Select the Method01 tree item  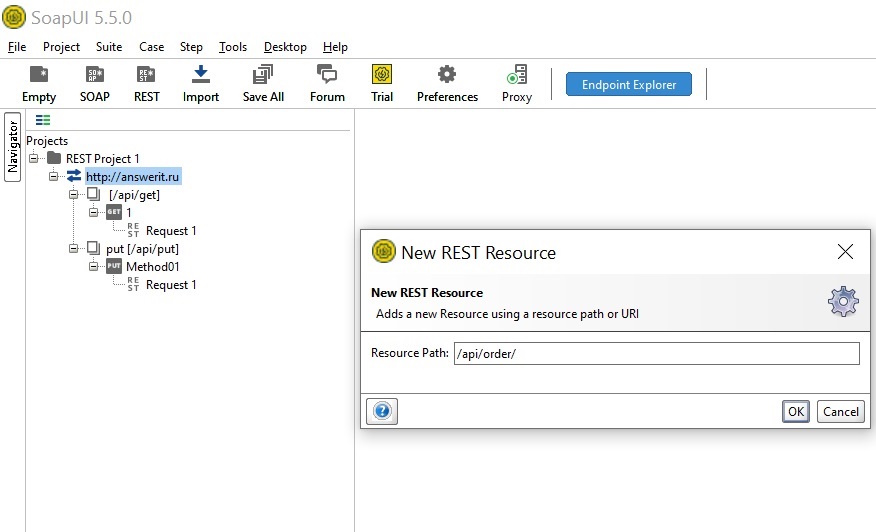(153, 267)
